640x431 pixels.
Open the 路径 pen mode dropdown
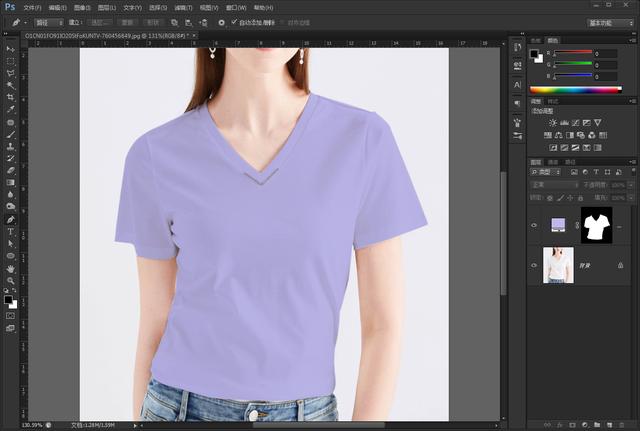click(x=47, y=21)
